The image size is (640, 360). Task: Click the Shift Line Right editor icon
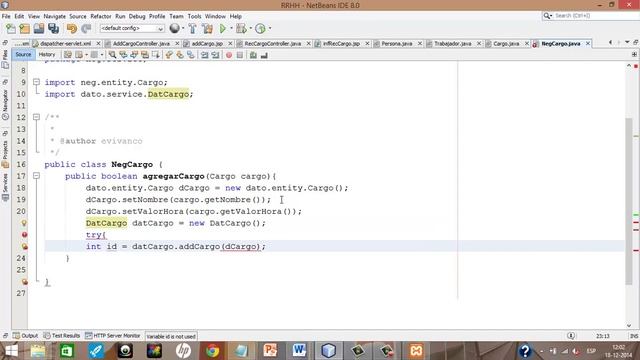click(215, 55)
